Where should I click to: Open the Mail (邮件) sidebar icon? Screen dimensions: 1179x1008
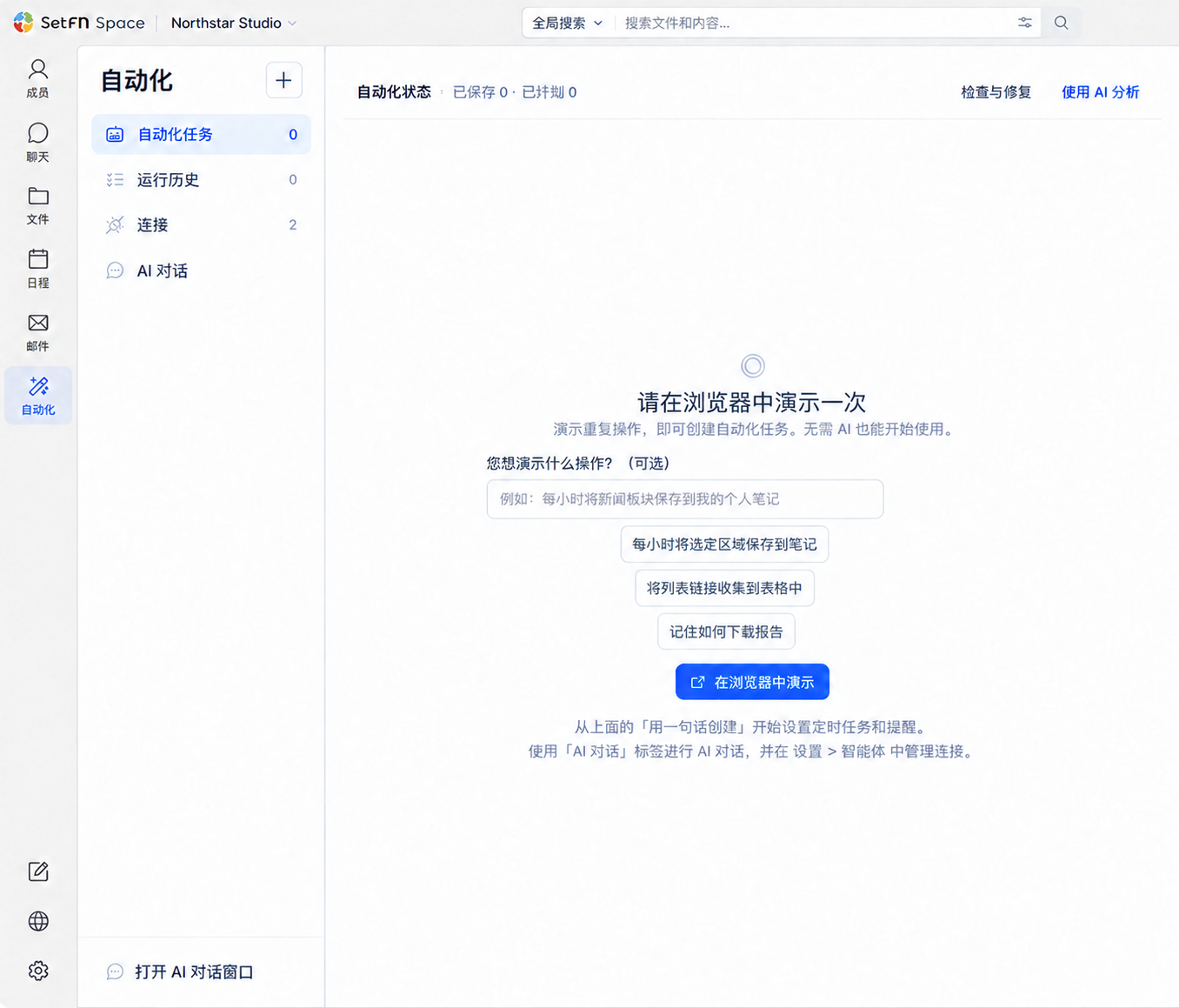pos(37,332)
